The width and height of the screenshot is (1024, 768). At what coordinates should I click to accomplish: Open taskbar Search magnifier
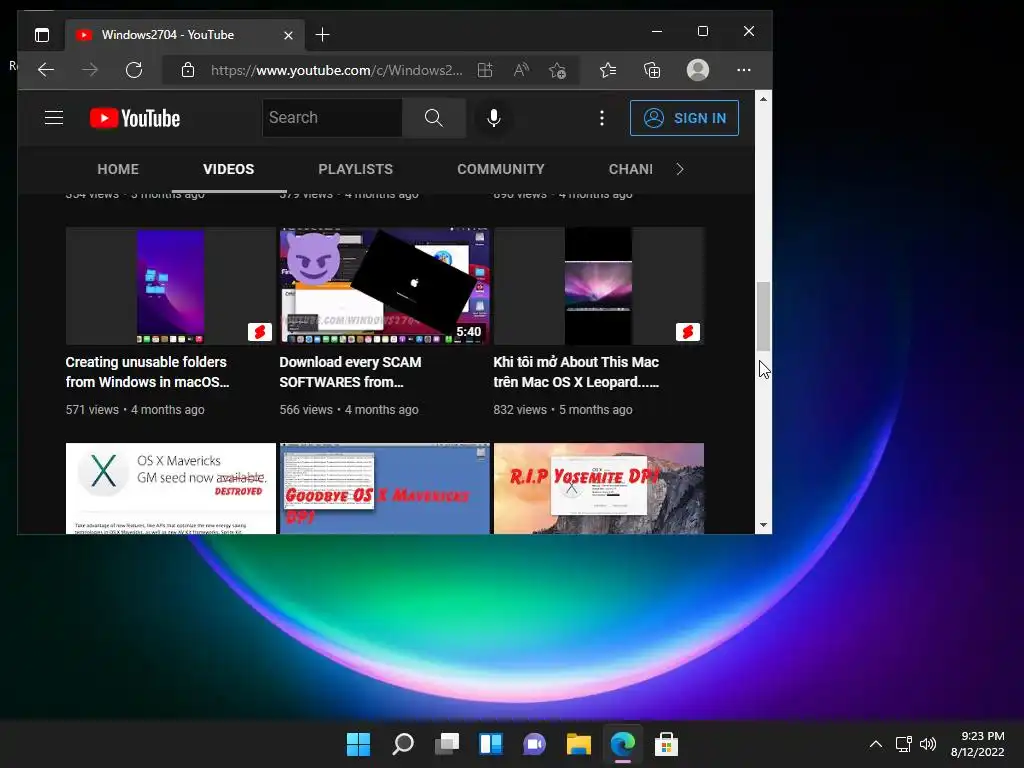pyautogui.click(x=403, y=744)
